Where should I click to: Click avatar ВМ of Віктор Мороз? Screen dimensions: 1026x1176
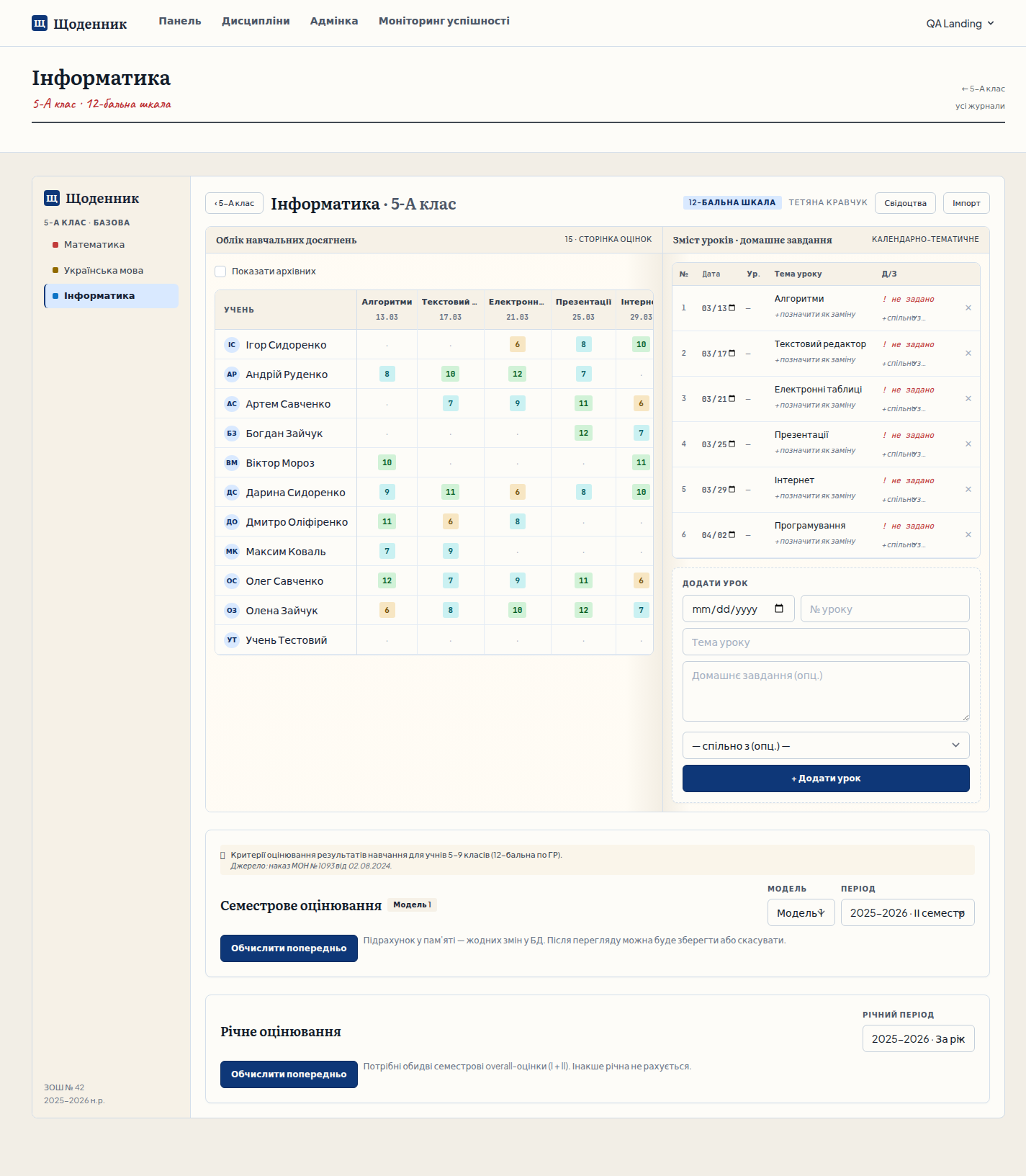click(x=232, y=462)
